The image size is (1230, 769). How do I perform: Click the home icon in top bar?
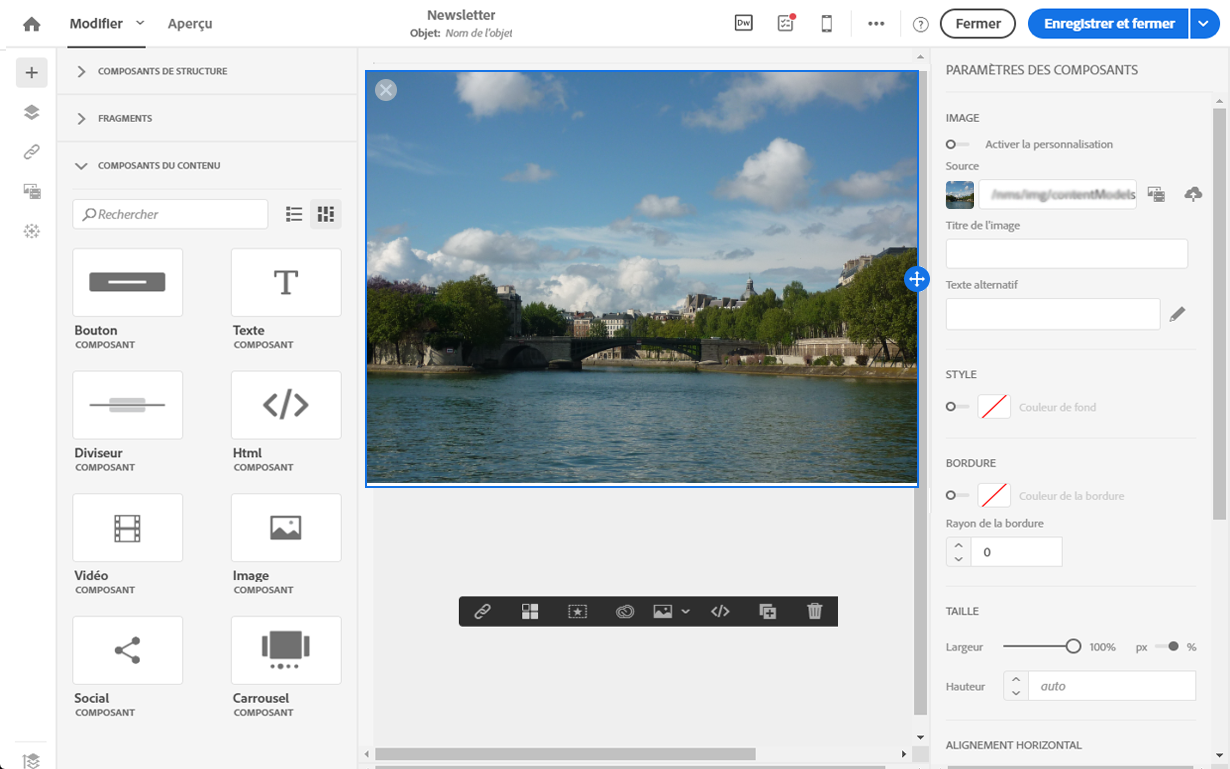(x=32, y=24)
